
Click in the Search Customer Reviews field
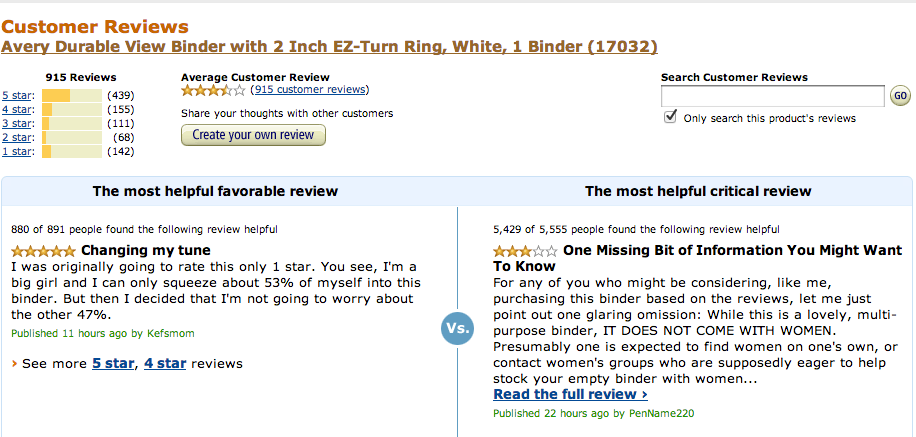click(x=772, y=96)
